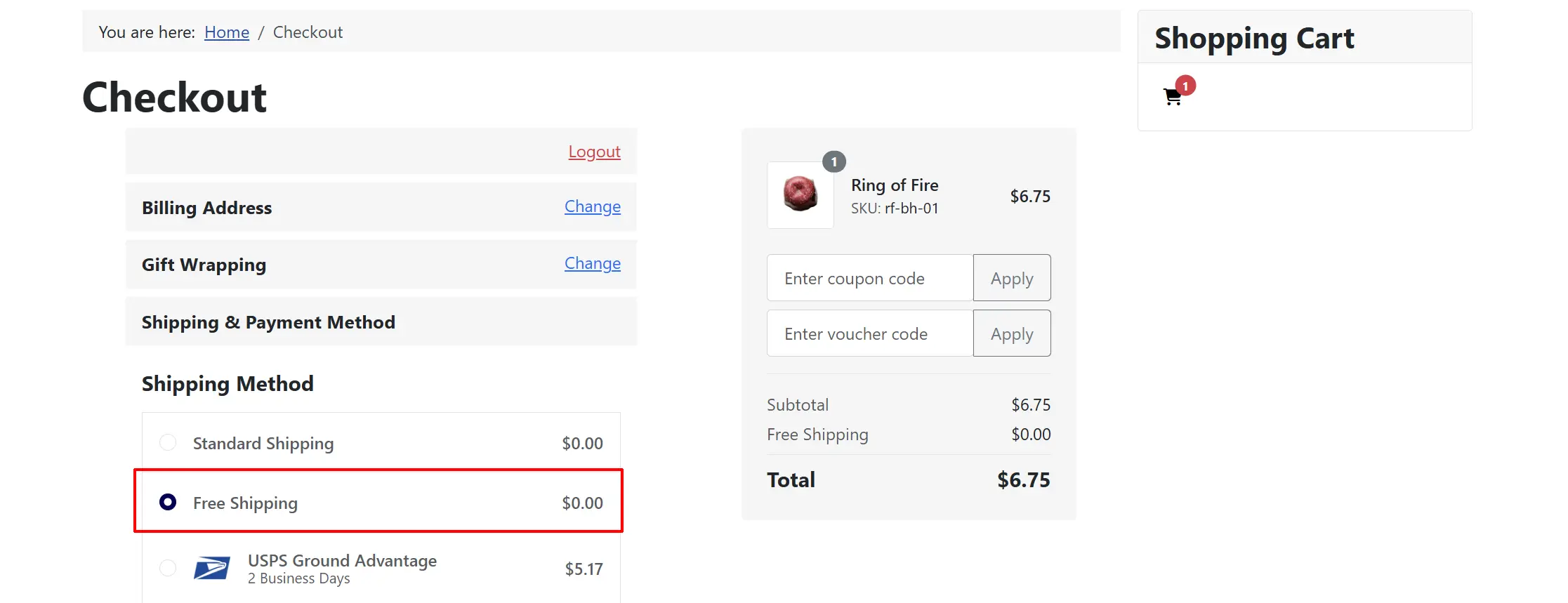The height and width of the screenshot is (603, 1568).
Task: Select Standard Shipping radio button
Action: click(x=168, y=442)
